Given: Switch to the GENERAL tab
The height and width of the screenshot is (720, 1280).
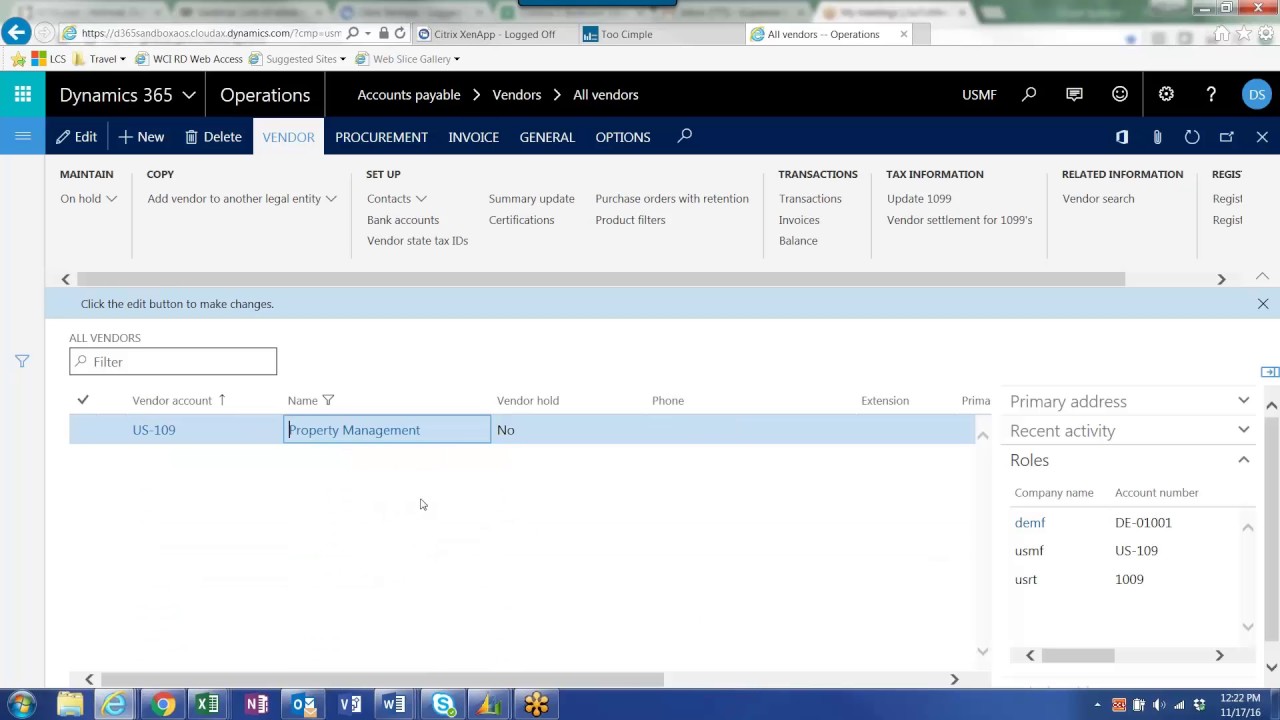Looking at the screenshot, I should 547,137.
